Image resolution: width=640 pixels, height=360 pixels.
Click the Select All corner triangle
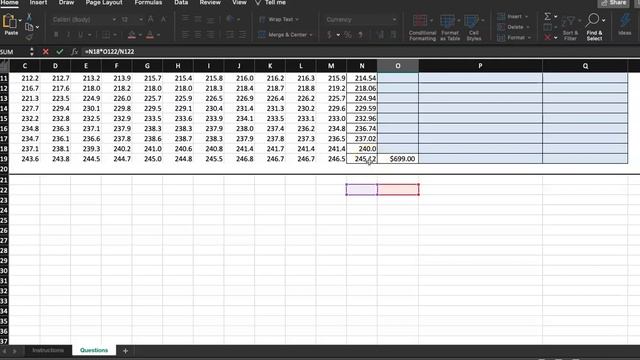(4, 66)
